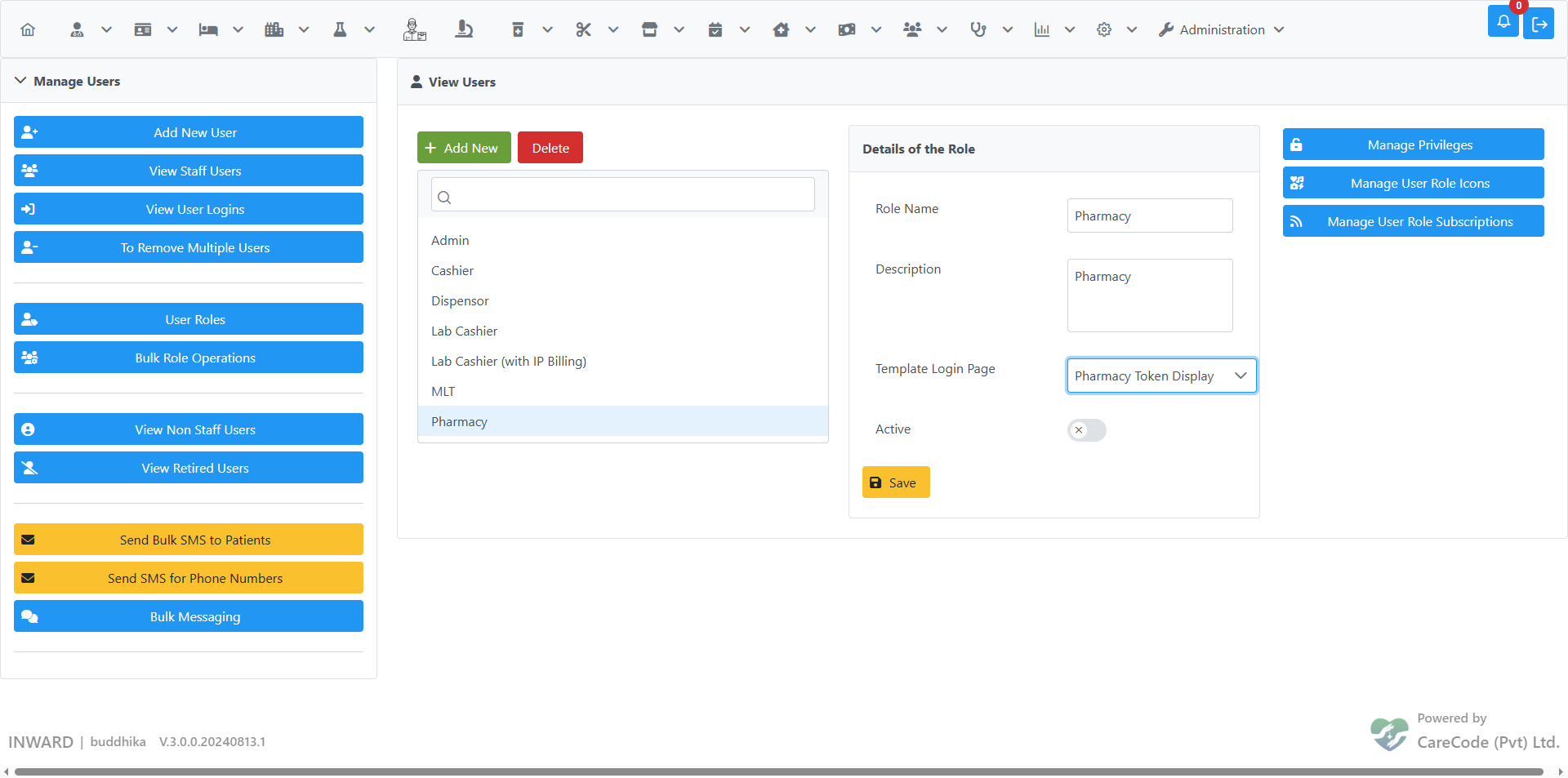The image size is (1568, 778).
Task: Go to the Home icon
Action: [x=28, y=29]
